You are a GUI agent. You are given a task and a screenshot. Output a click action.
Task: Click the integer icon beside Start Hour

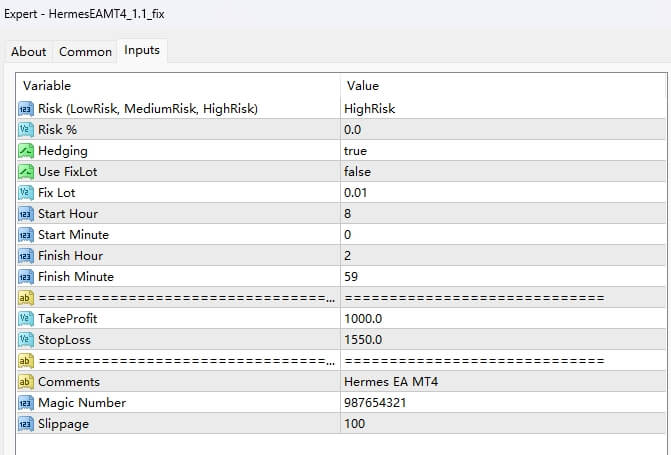(x=26, y=214)
